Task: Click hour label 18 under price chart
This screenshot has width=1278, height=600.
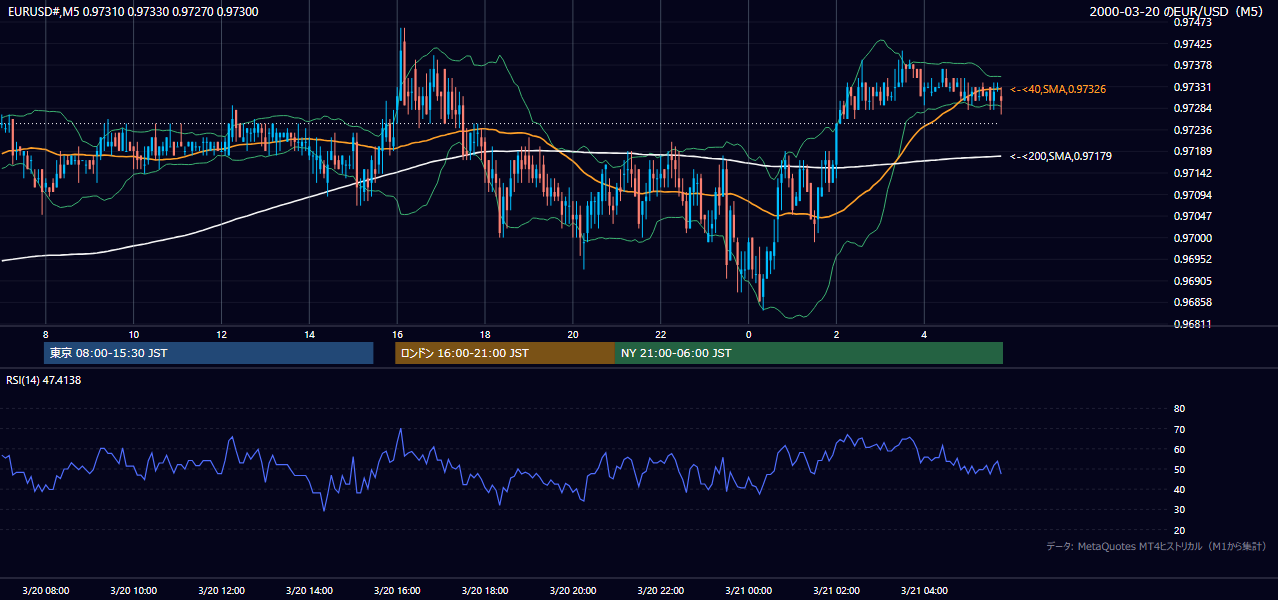Action: (x=485, y=334)
